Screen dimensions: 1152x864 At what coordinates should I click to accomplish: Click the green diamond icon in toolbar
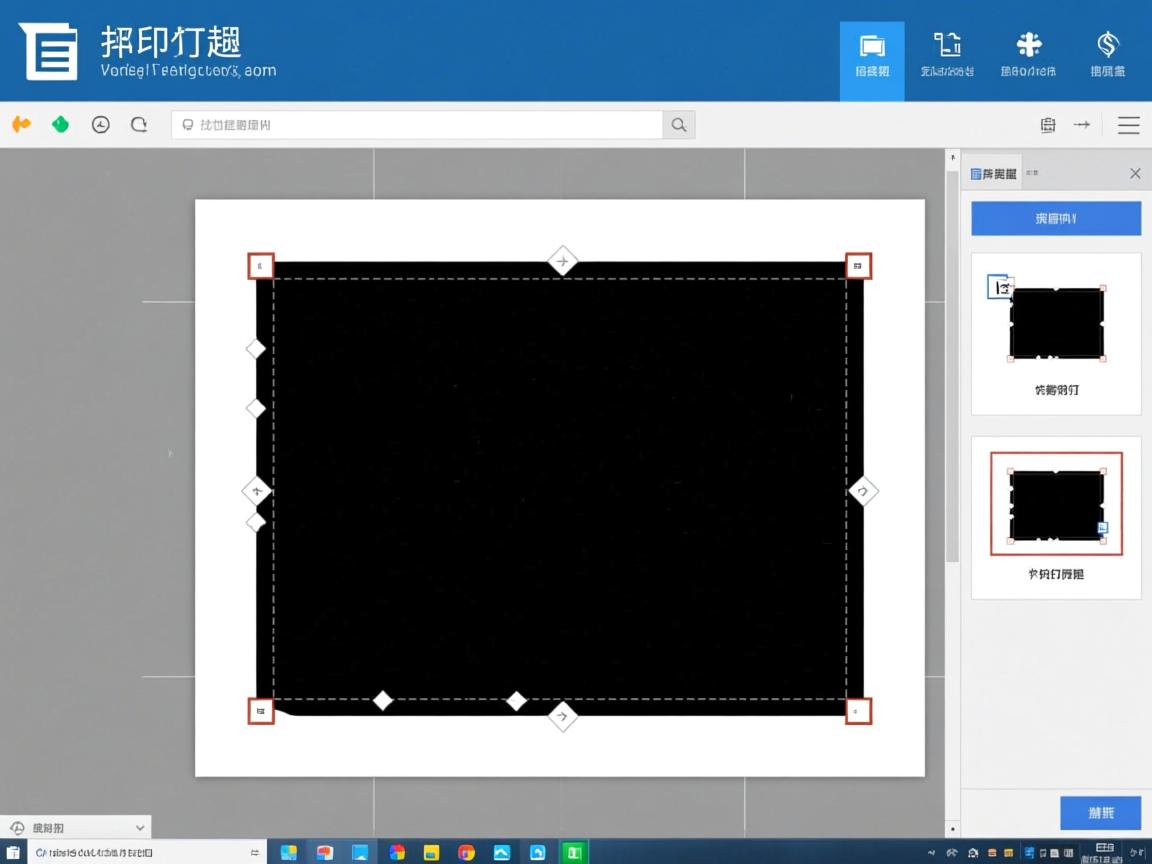[61, 125]
